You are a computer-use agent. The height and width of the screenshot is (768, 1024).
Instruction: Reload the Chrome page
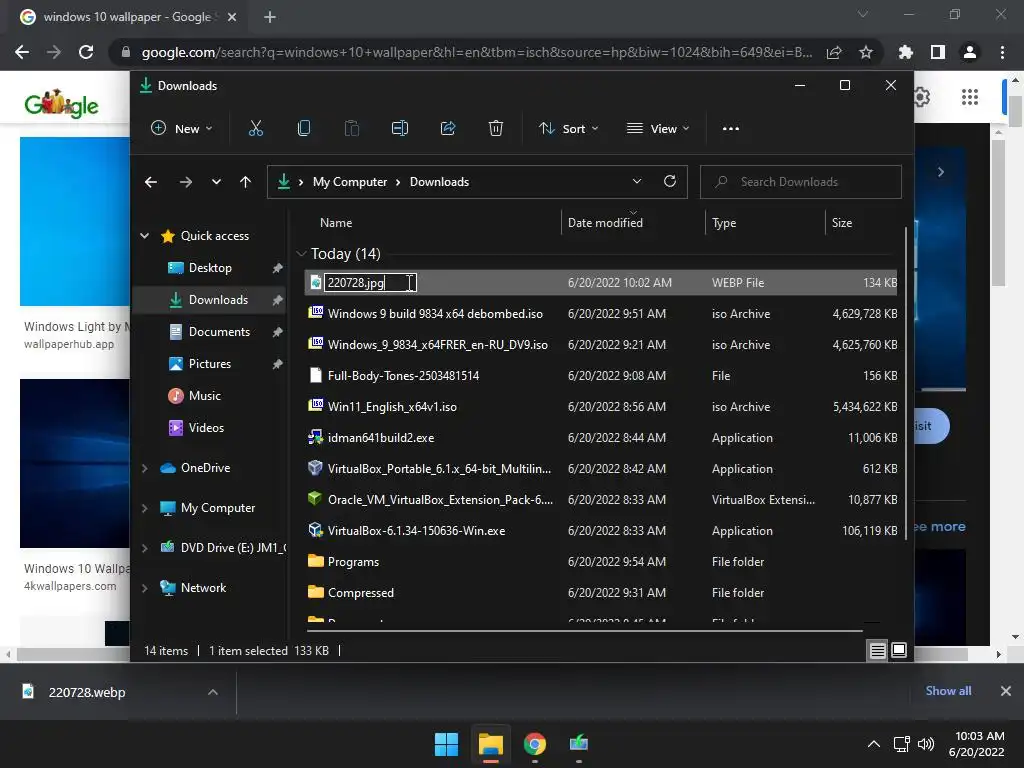pos(86,52)
